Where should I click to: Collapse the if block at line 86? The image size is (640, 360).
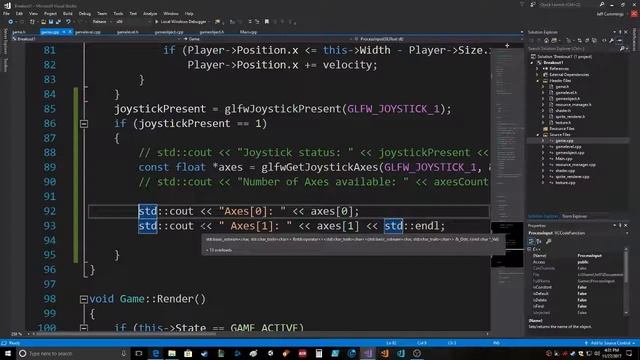coord(84,123)
